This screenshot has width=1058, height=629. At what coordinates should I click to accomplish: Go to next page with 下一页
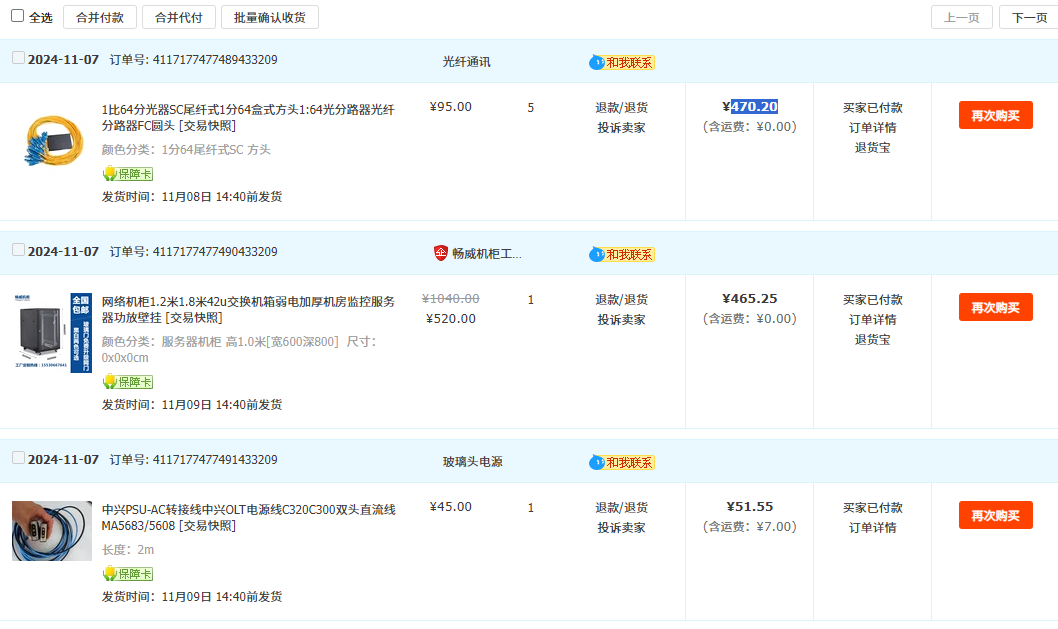[x=1028, y=17]
